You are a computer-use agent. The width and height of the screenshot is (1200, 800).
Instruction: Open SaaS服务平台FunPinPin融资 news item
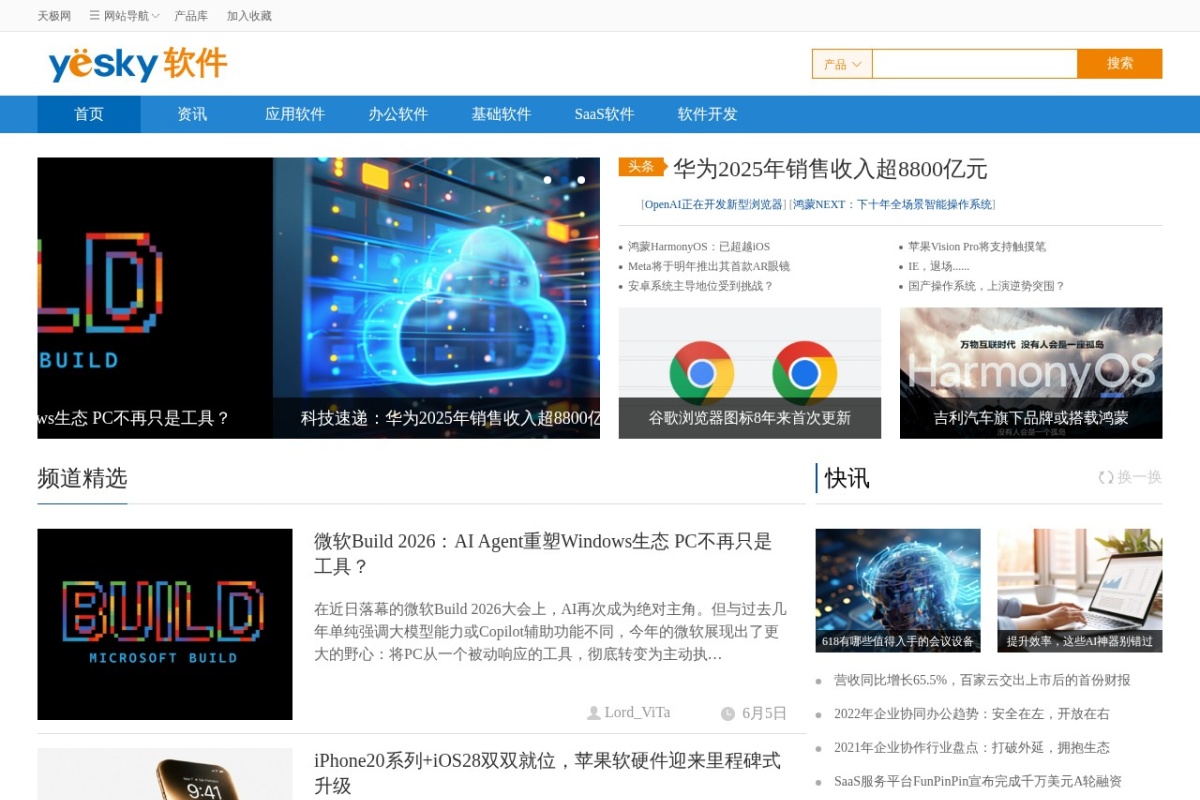pos(978,782)
